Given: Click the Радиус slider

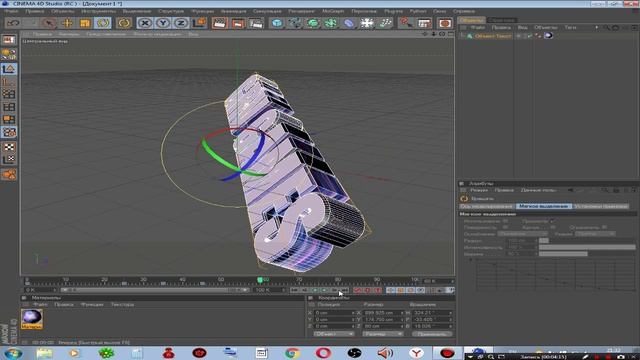Looking at the screenshot, I should point(587,241).
